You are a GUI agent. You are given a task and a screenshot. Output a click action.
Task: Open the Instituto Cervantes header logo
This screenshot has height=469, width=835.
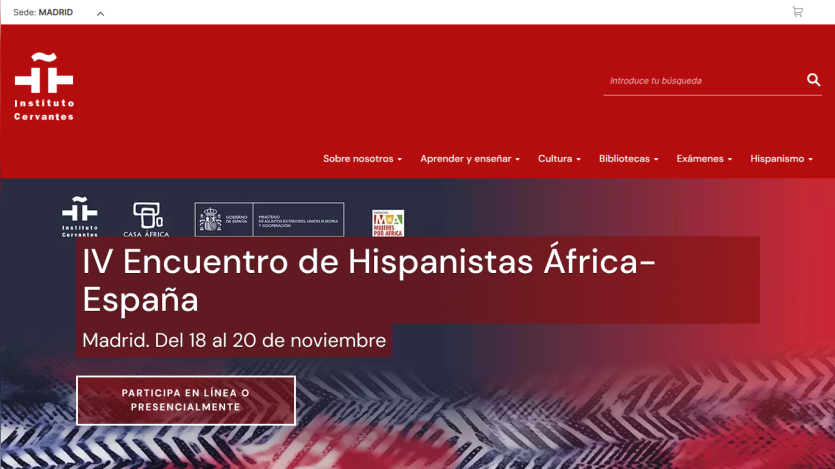[44, 86]
